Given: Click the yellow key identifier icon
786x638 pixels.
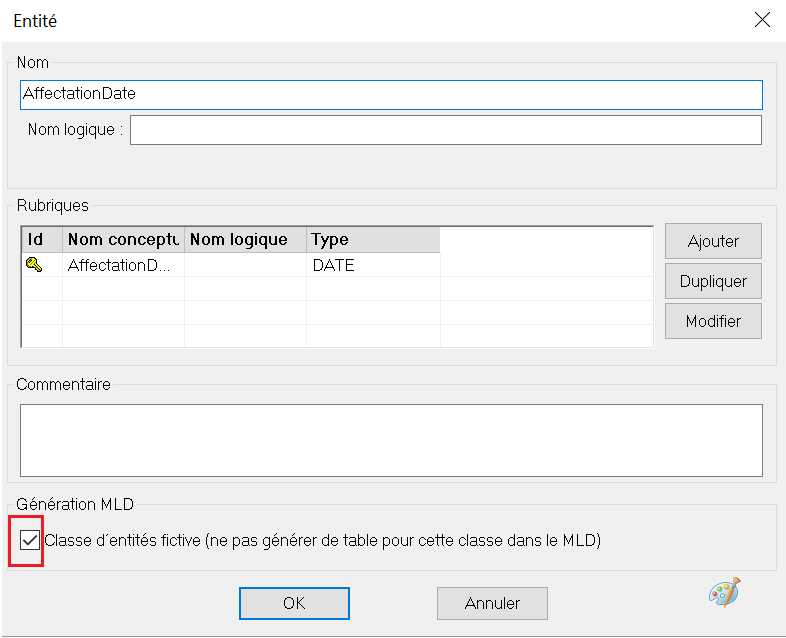Looking at the screenshot, I should click(x=34, y=264).
